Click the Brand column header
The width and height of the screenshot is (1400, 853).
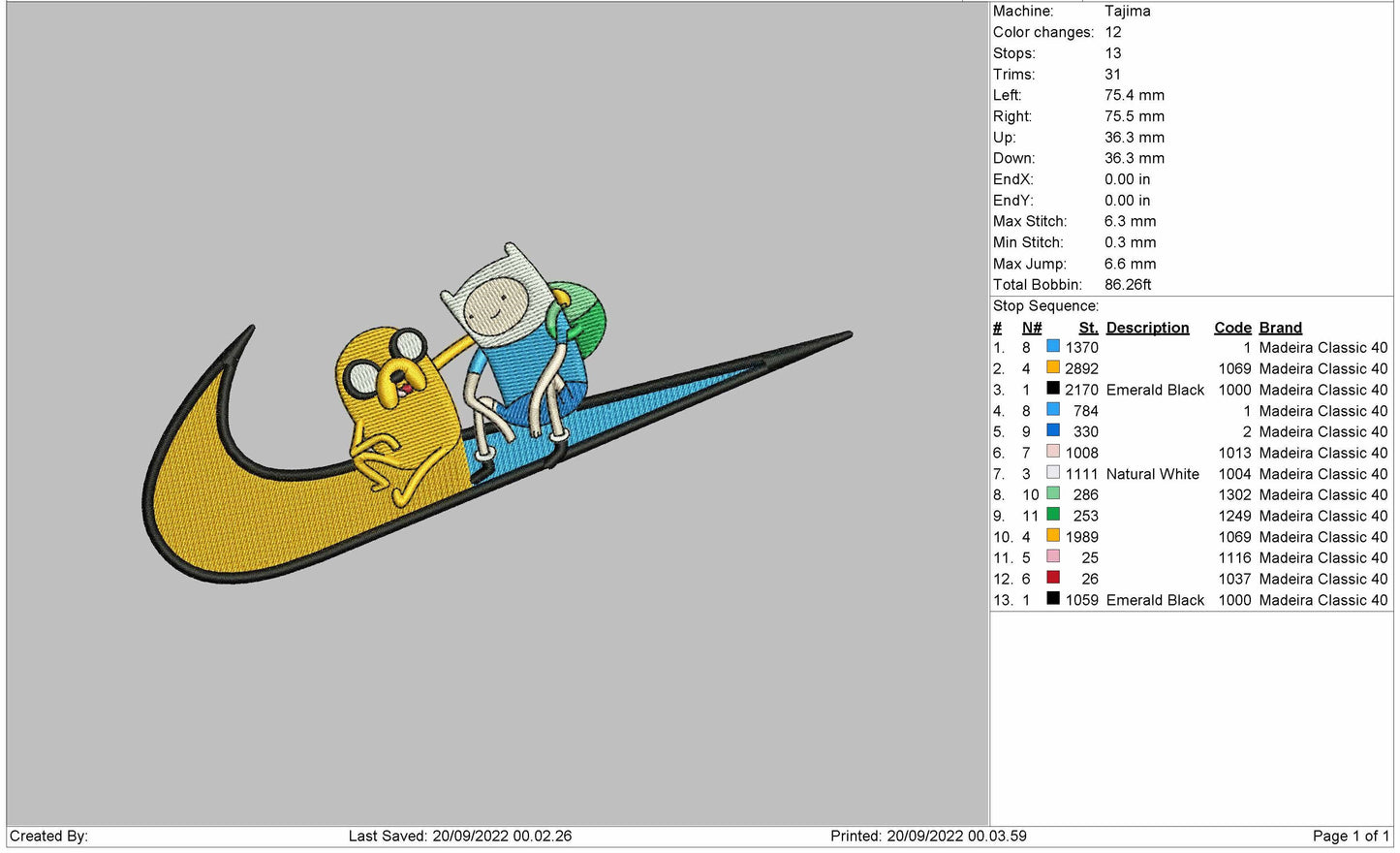(x=1280, y=328)
